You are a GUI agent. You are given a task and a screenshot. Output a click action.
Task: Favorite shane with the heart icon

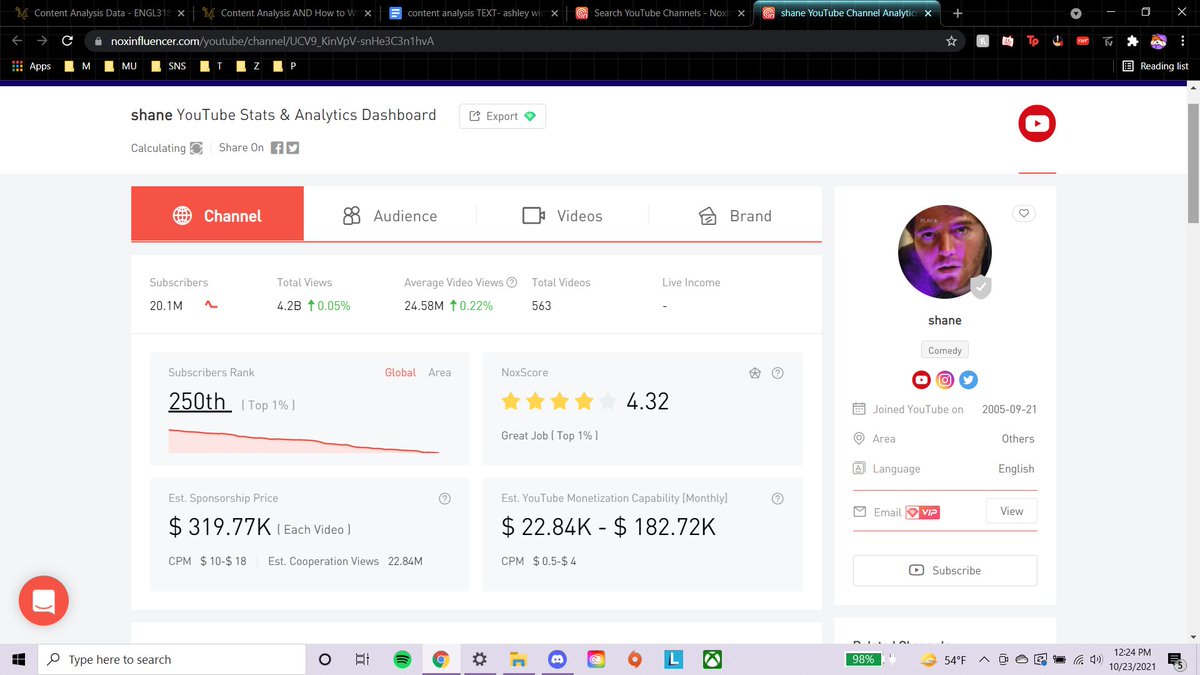tap(1024, 213)
